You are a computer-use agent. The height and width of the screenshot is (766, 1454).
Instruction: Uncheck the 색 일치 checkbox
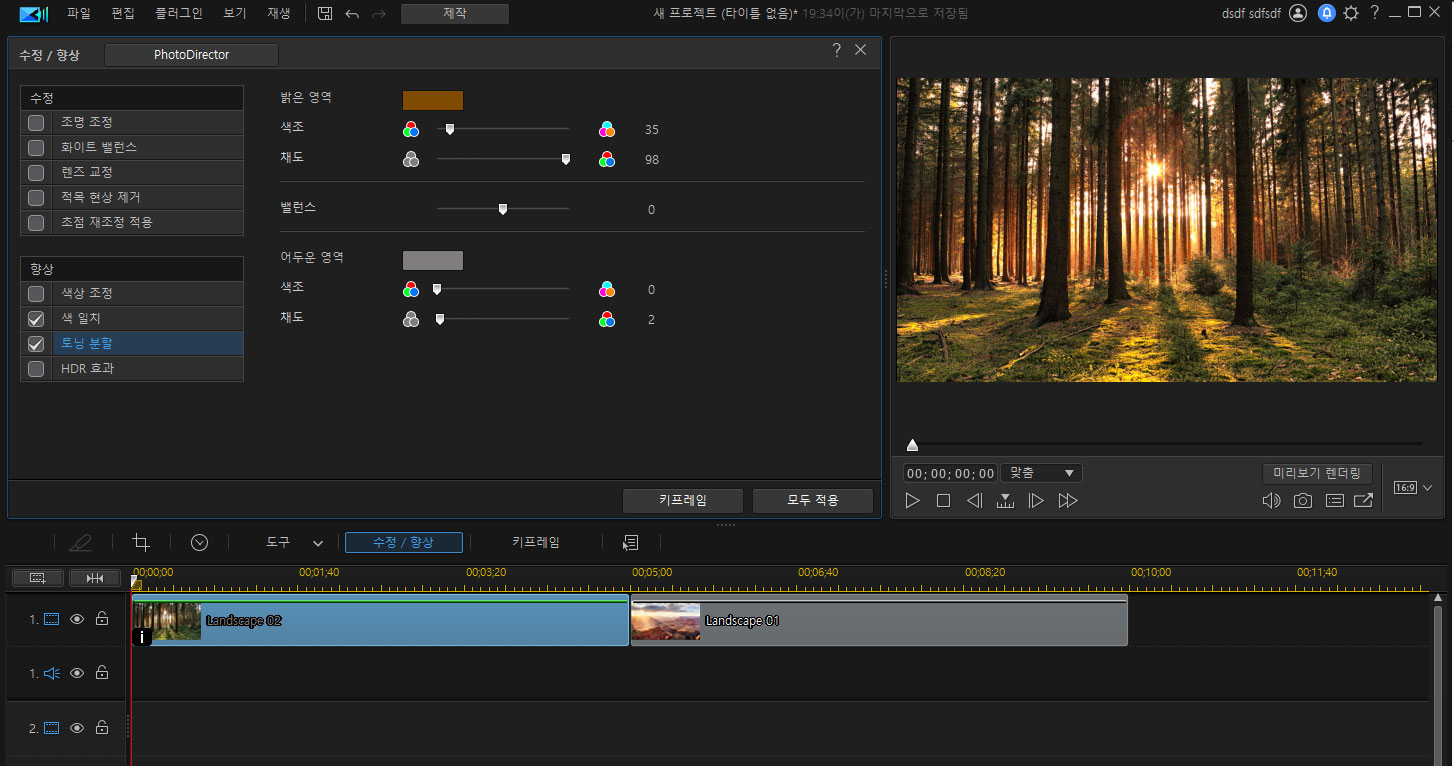coord(36,319)
